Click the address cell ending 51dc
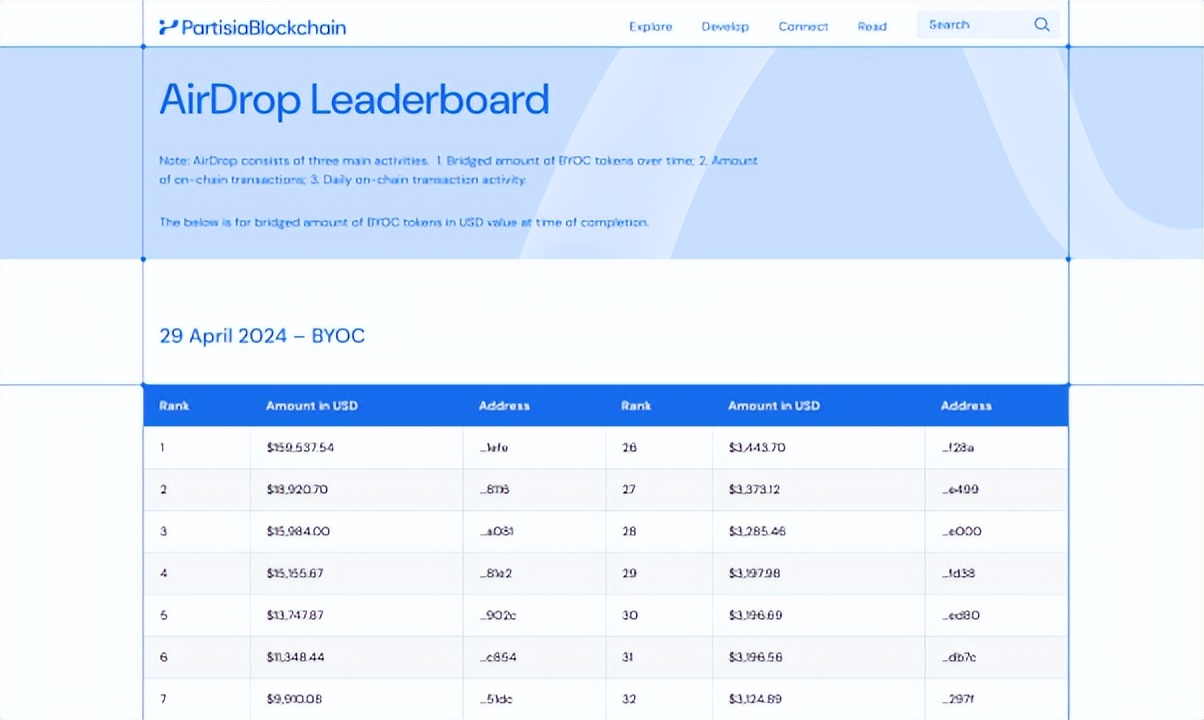 [x=535, y=700]
